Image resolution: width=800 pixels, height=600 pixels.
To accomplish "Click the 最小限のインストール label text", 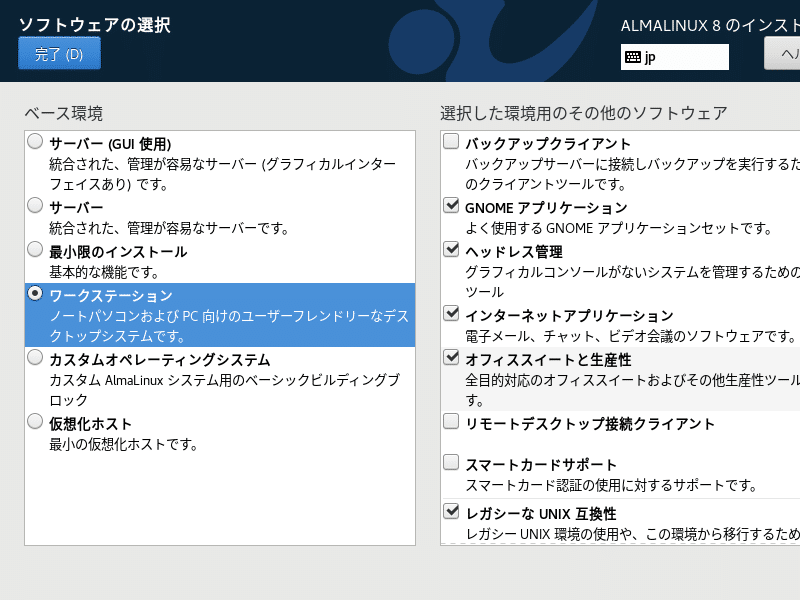I will [x=118, y=252].
